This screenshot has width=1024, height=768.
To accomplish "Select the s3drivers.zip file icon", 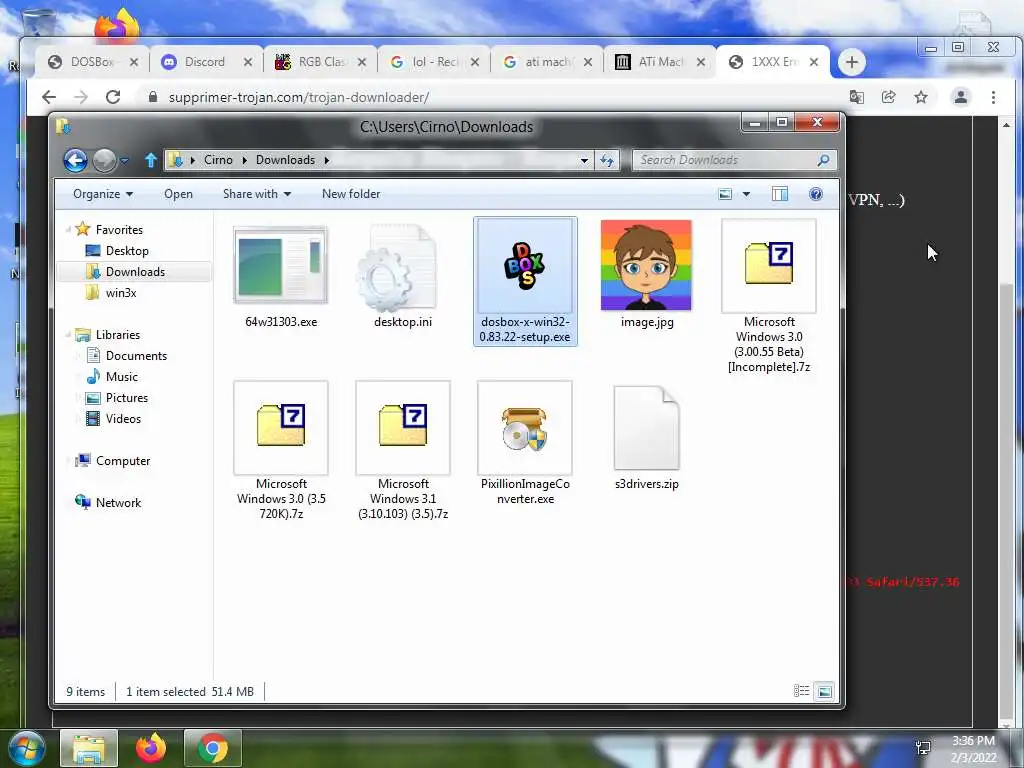I will [647, 428].
